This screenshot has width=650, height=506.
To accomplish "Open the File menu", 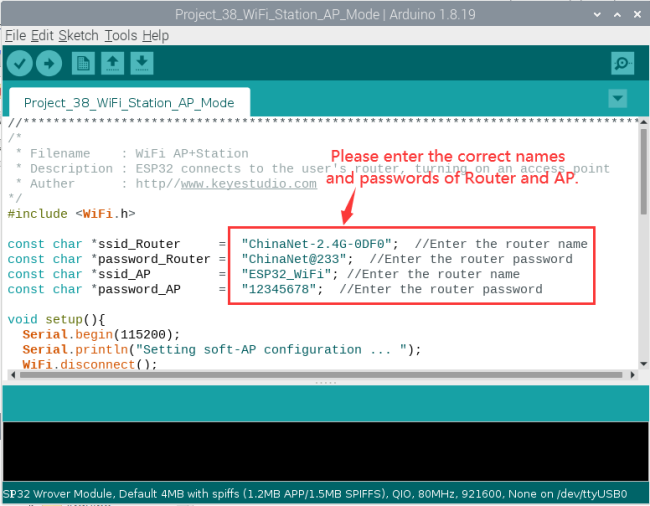I will [x=15, y=36].
